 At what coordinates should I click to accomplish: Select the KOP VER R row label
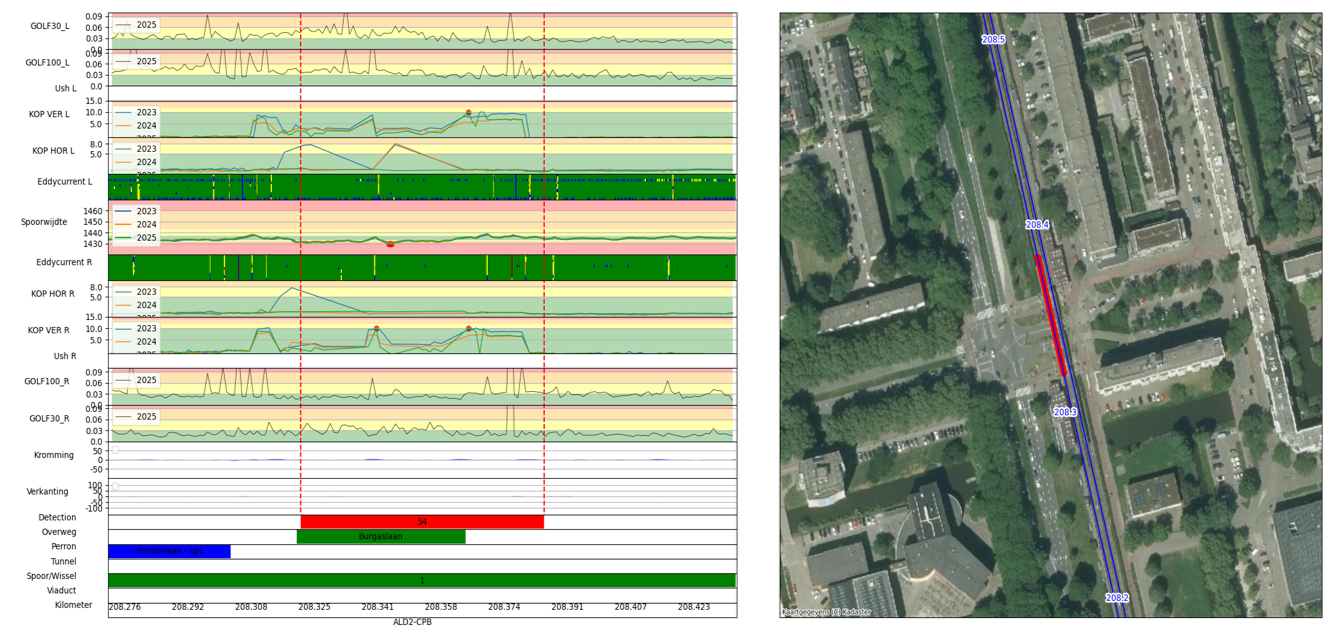point(49,331)
